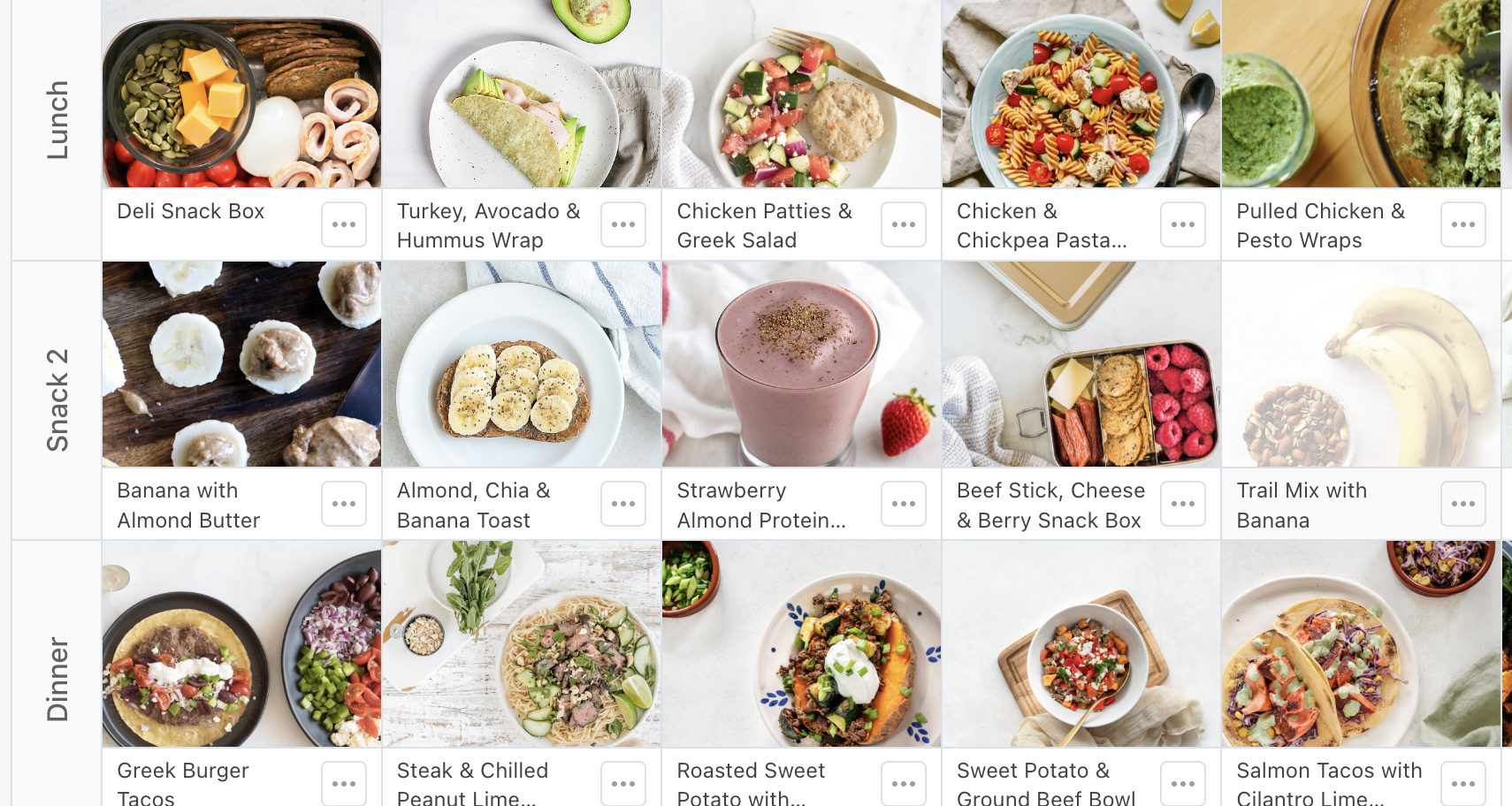Open options for Chicken & Chickpea Pasta
Viewport: 1512px width, 806px height.
[x=1183, y=224]
